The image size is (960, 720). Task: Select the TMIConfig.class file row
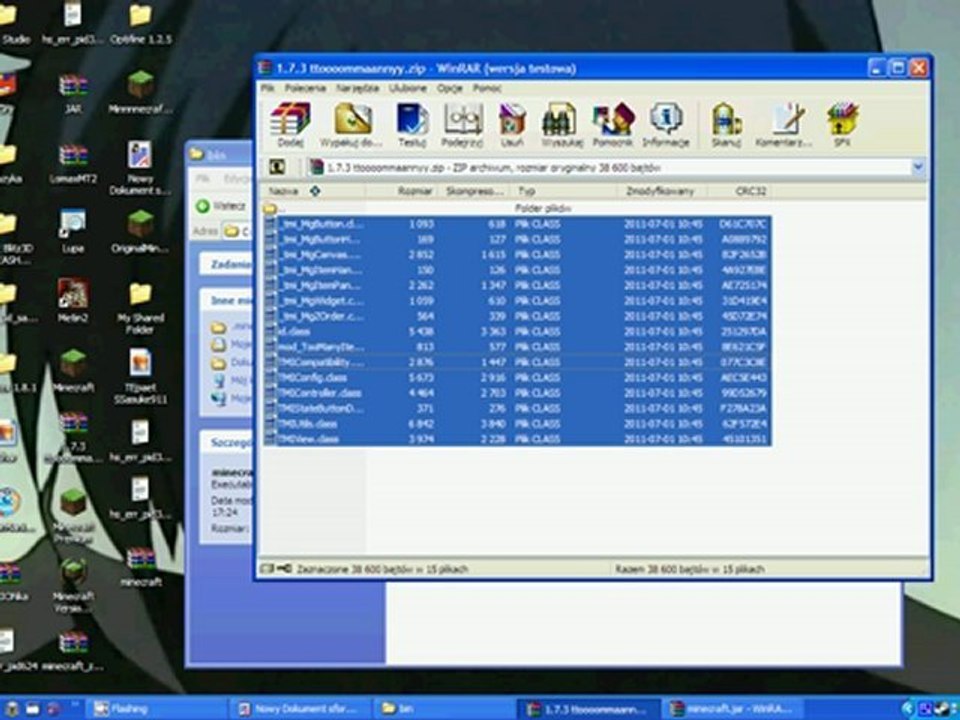click(x=517, y=378)
